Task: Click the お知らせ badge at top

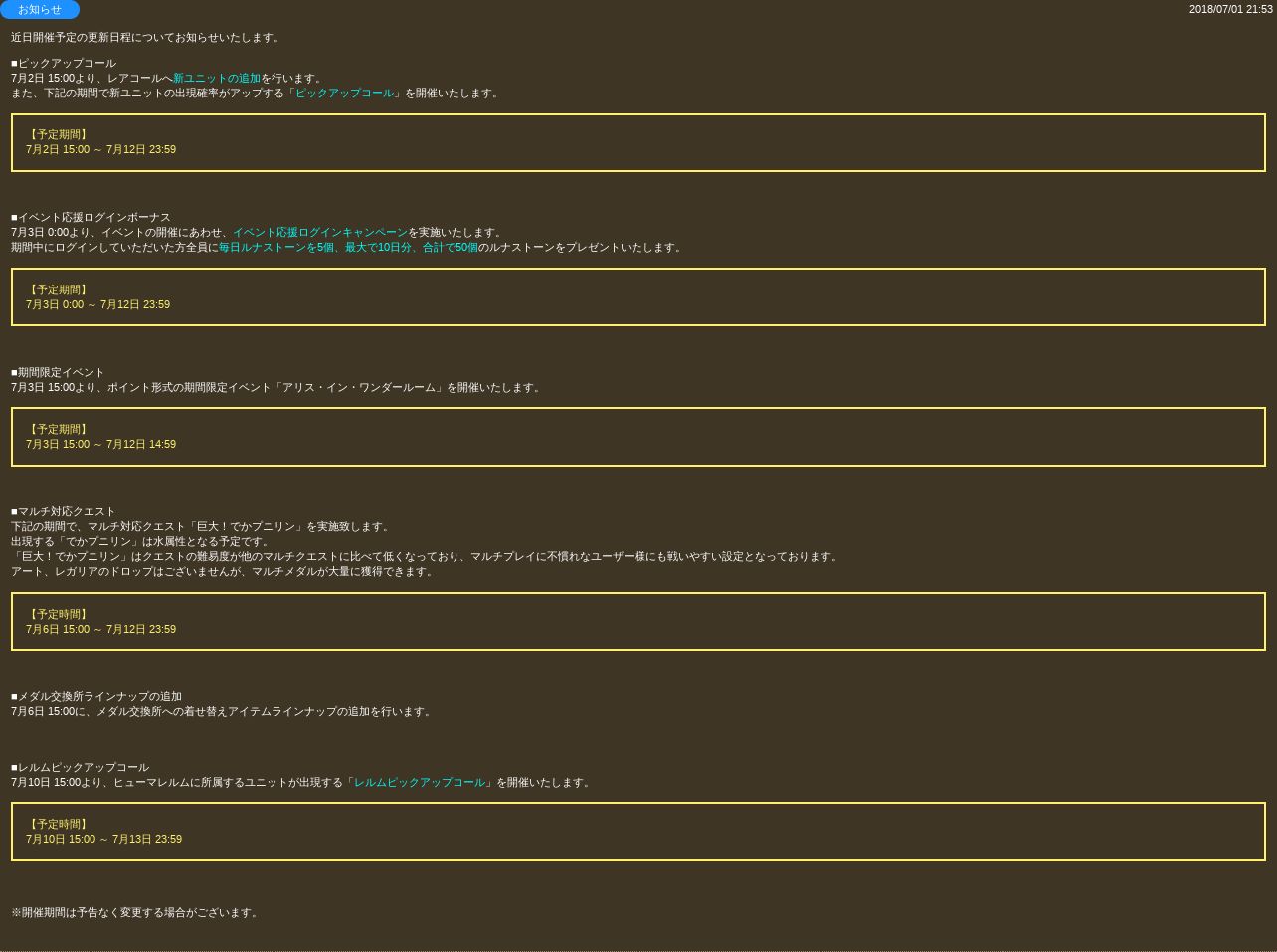Action: [x=40, y=10]
